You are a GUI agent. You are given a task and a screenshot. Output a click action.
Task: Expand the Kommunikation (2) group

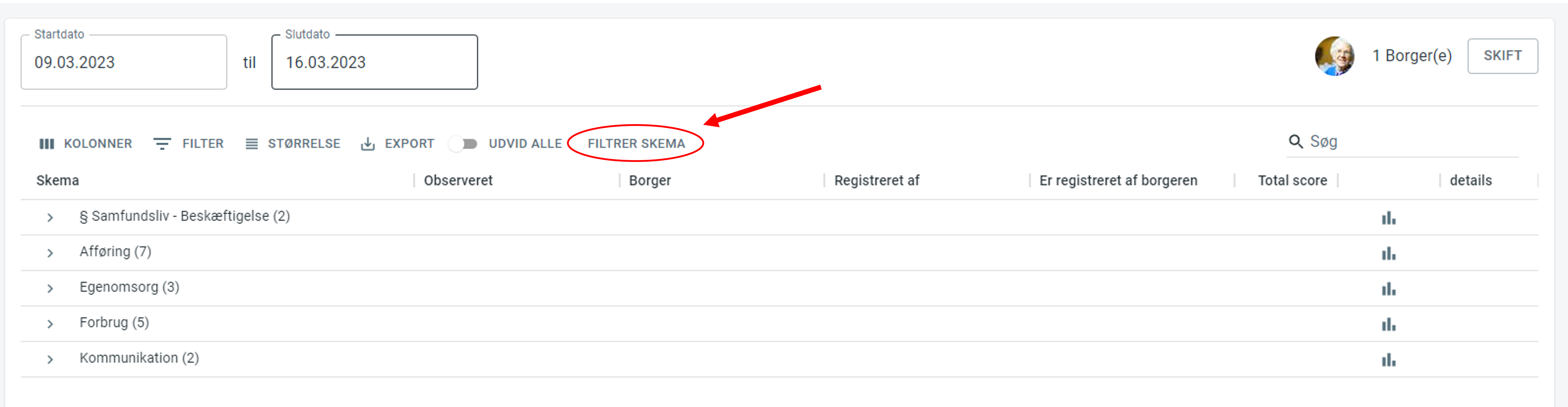tap(50, 360)
